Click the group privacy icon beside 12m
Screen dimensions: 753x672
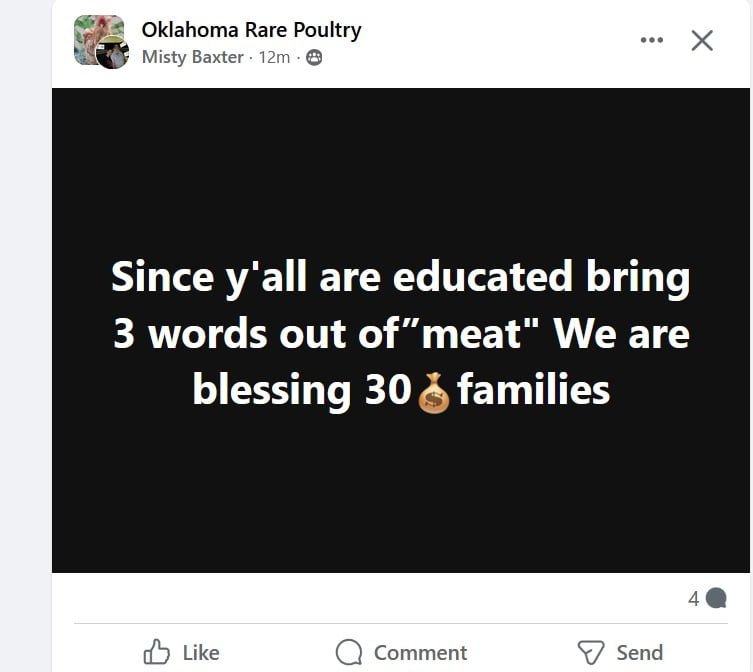(314, 58)
